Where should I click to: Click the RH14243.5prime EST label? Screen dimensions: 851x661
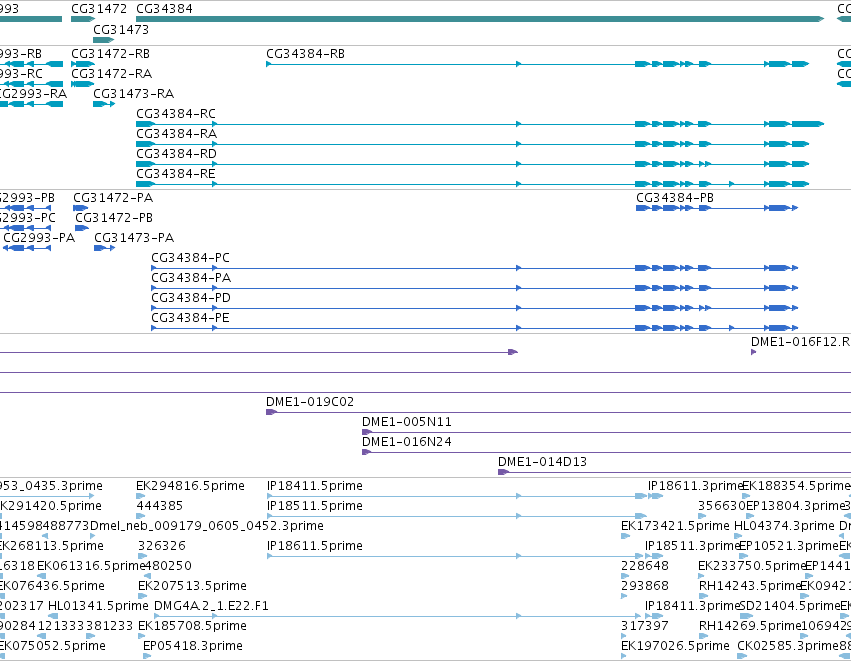click(x=750, y=586)
